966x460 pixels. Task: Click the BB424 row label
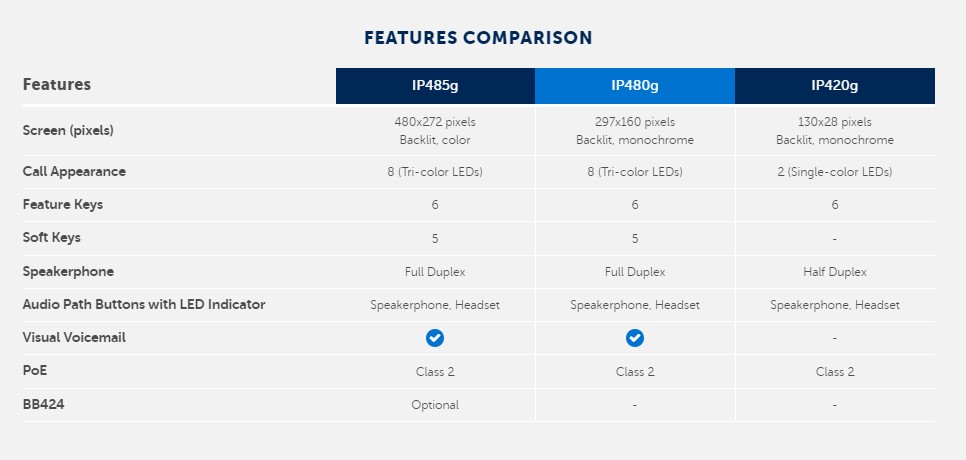click(x=44, y=405)
